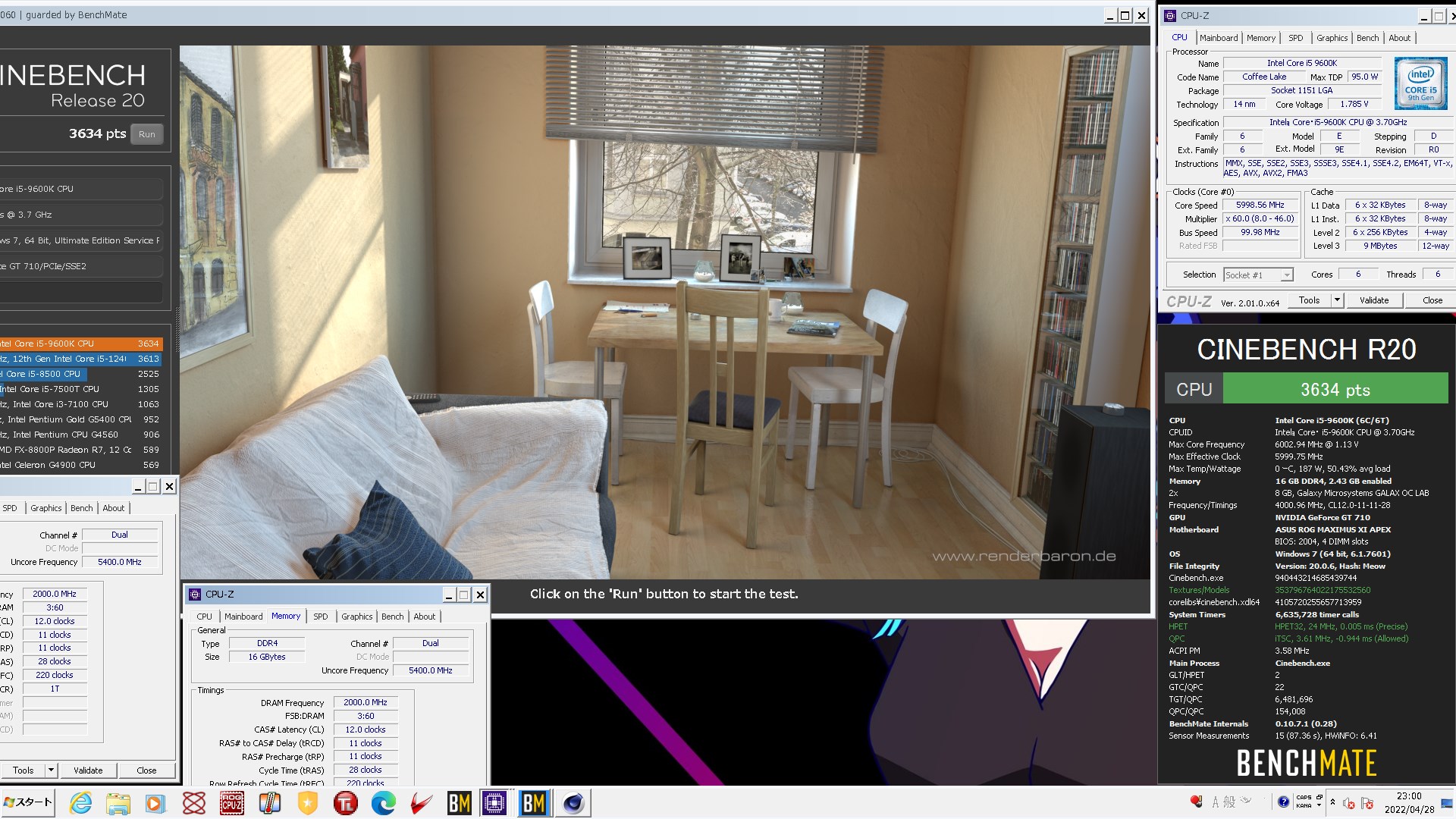
Task: Open Tools dropdown arrow in left CPU-Z window
Action: [51, 770]
